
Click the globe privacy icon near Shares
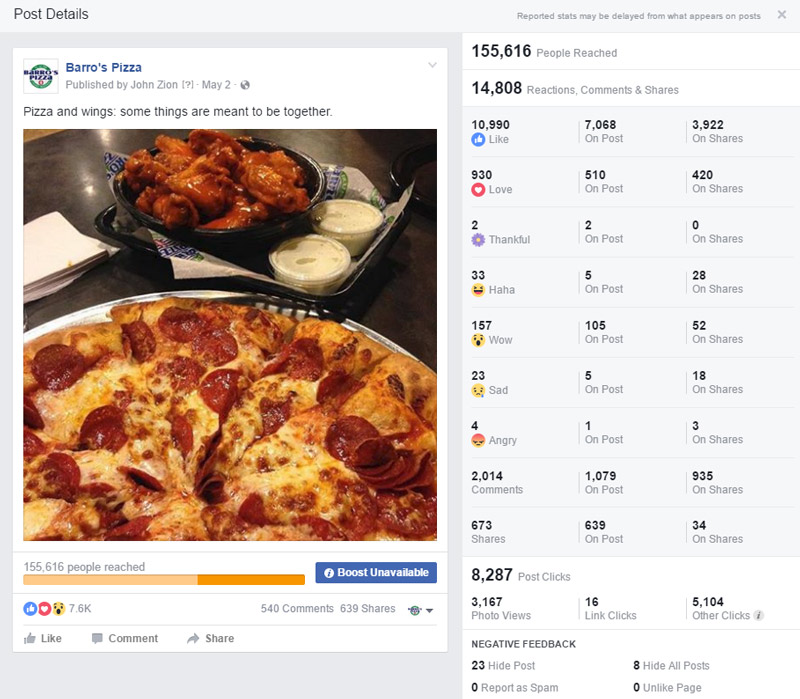click(415, 610)
